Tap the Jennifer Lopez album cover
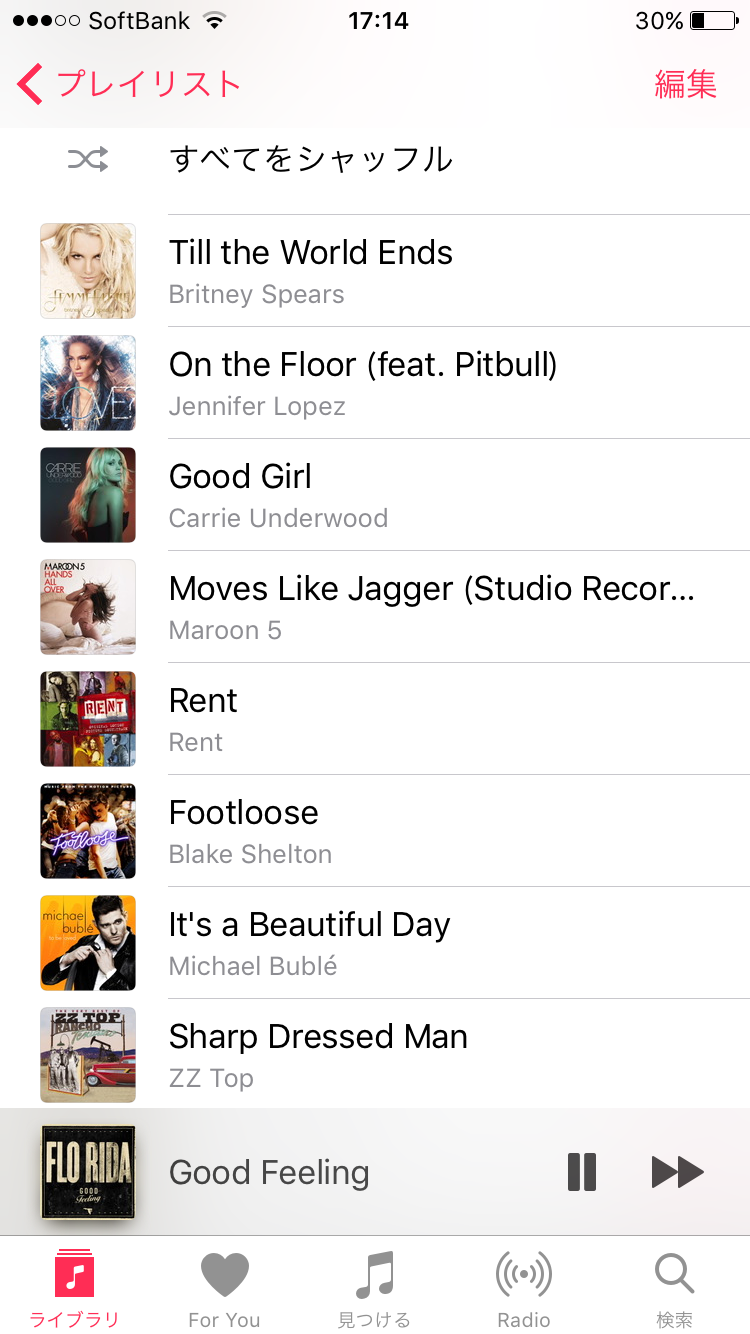750x1334 pixels. coord(88,383)
